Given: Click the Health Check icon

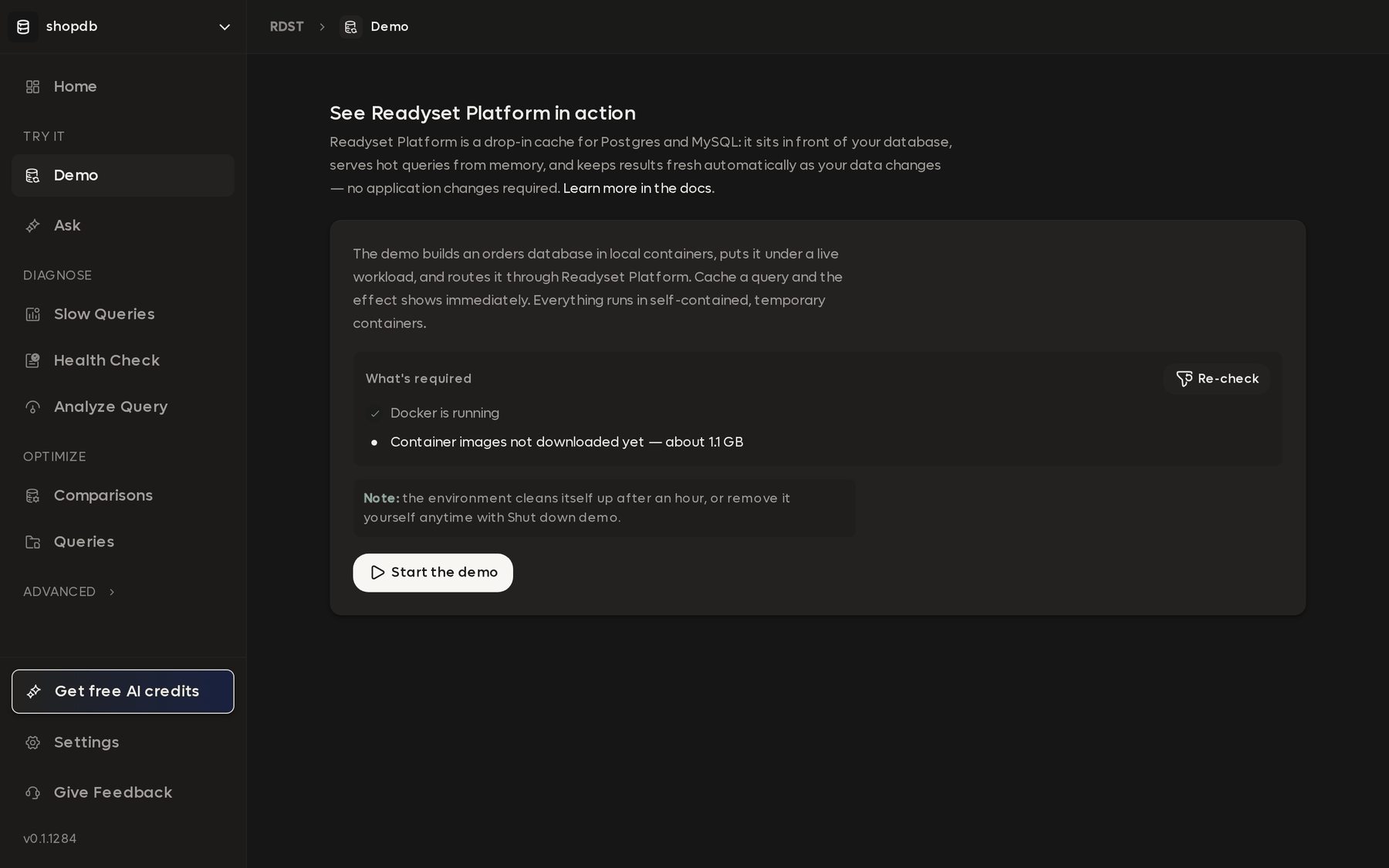Looking at the screenshot, I should tap(32, 361).
